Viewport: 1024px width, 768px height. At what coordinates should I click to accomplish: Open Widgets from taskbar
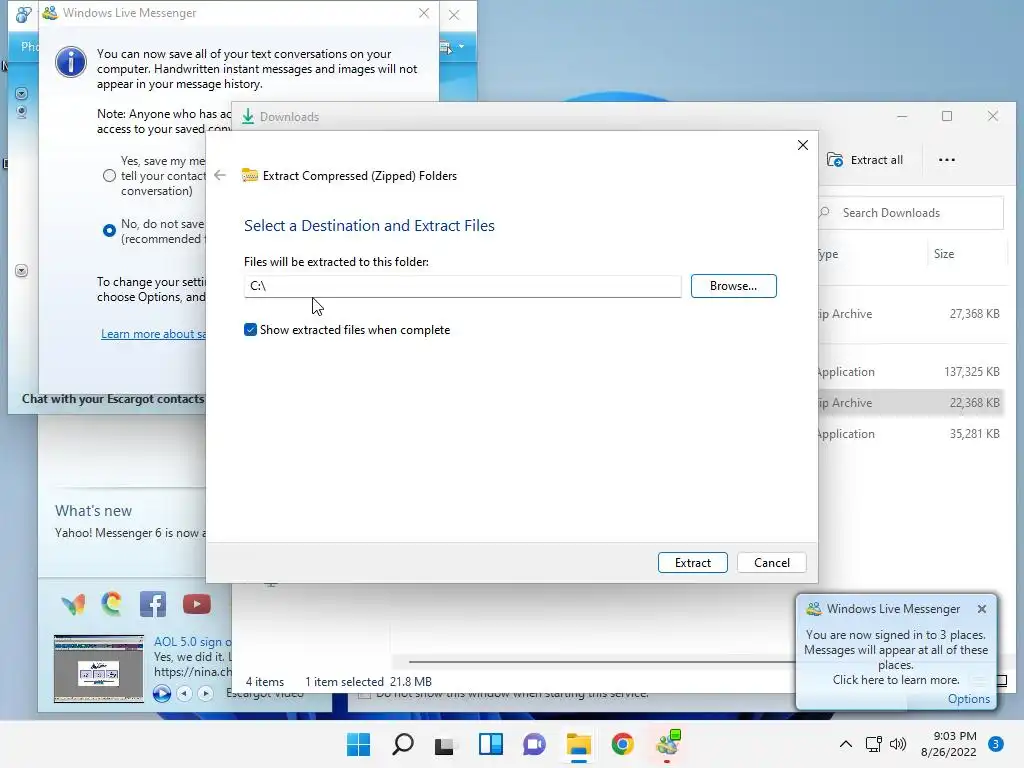click(x=490, y=744)
